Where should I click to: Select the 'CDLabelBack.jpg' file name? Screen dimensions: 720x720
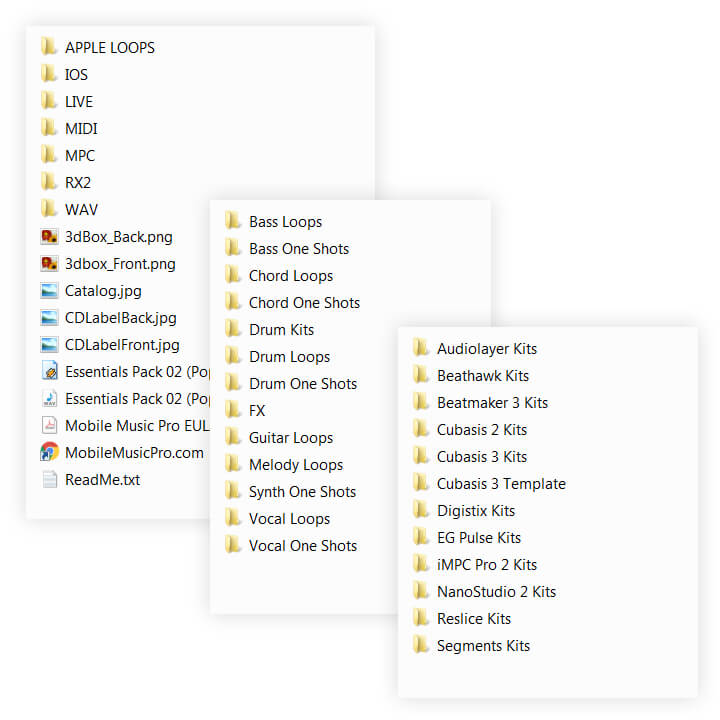[121, 318]
